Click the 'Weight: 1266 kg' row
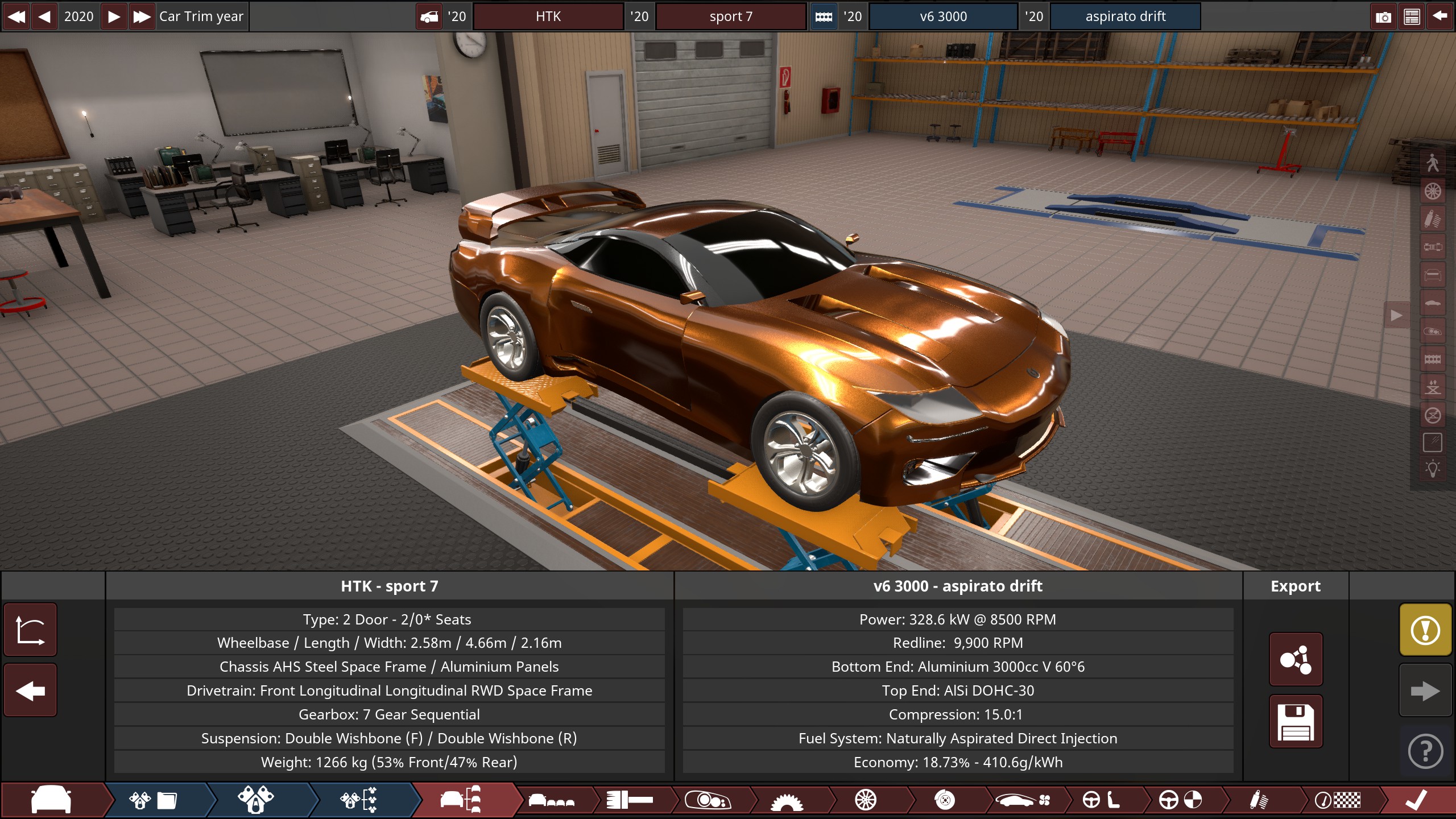Image resolution: width=1456 pixels, height=819 pixels. (390, 762)
